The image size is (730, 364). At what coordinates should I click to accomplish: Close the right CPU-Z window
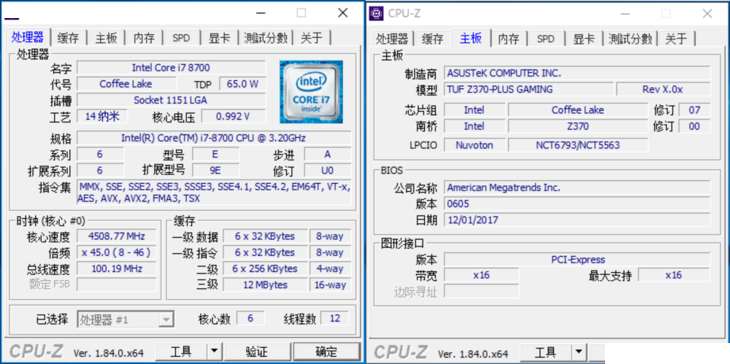tap(707, 13)
